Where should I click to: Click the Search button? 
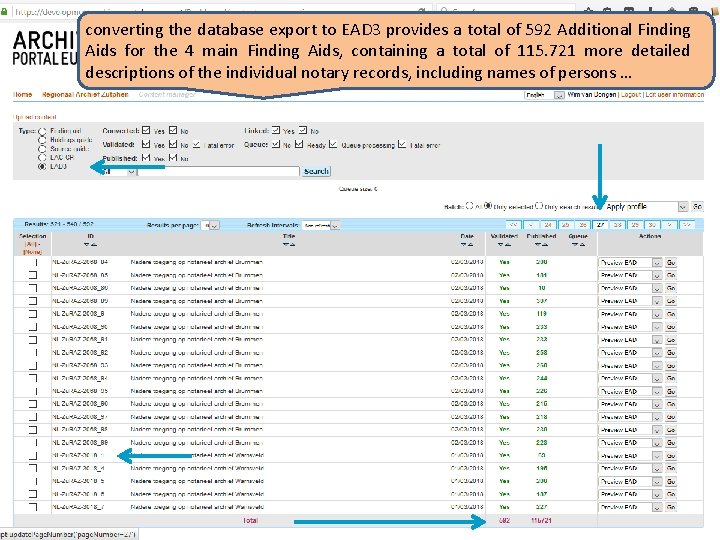pyautogui.click(x=316, y=171)
